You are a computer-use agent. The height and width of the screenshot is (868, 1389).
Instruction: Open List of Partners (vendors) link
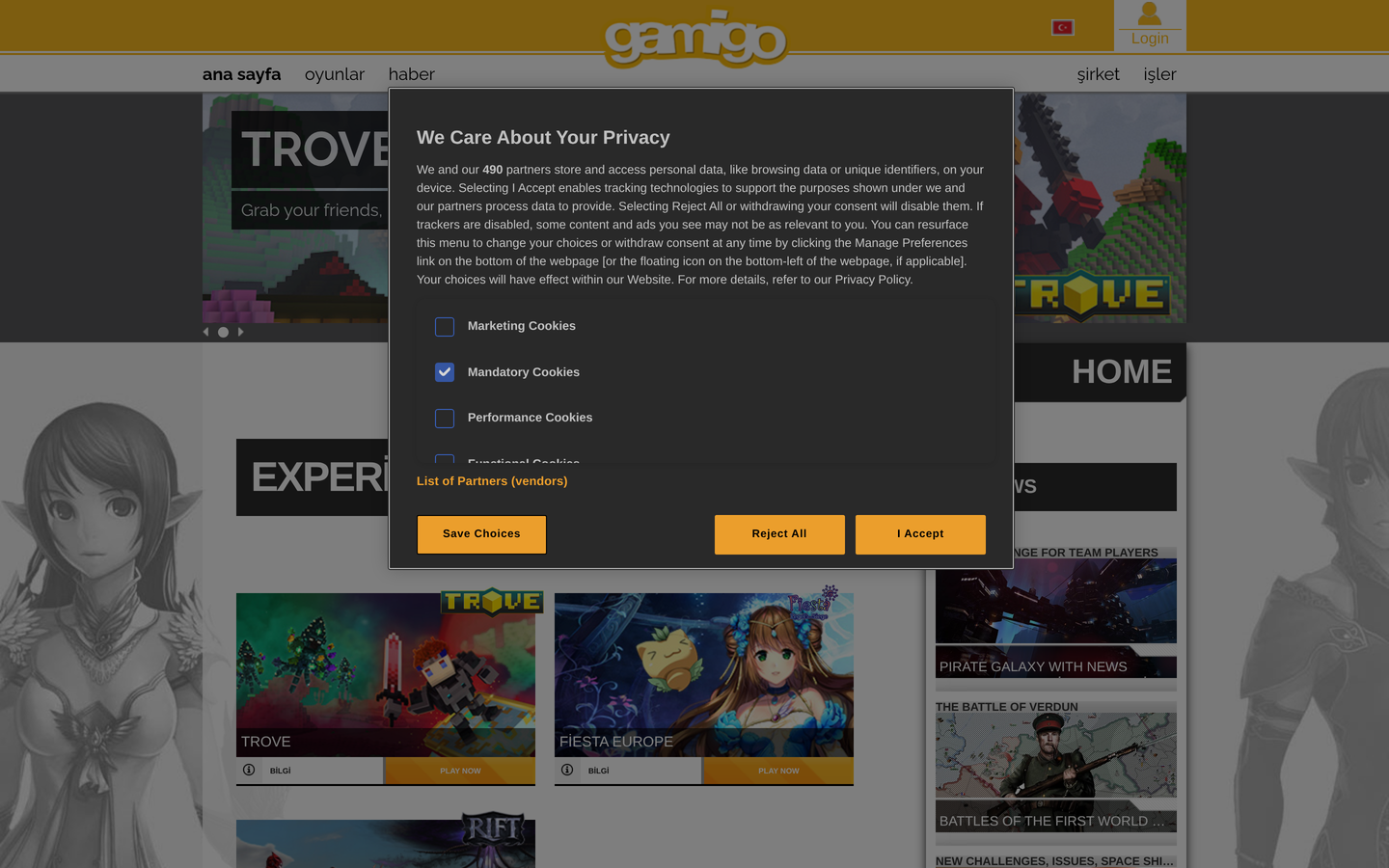click(x=492, y=481)
